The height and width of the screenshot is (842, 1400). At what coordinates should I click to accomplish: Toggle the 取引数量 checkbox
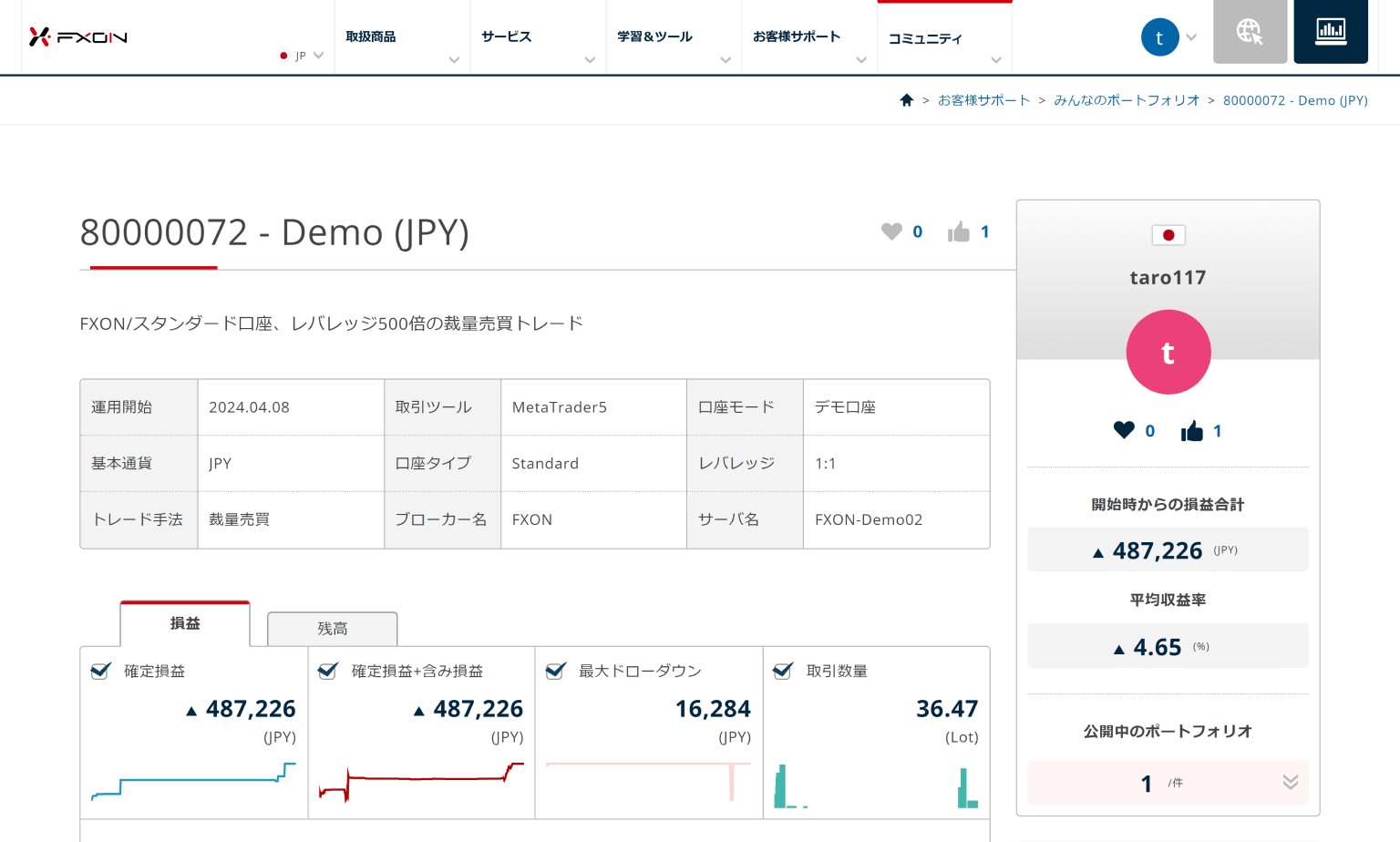(x=782, y=671)
